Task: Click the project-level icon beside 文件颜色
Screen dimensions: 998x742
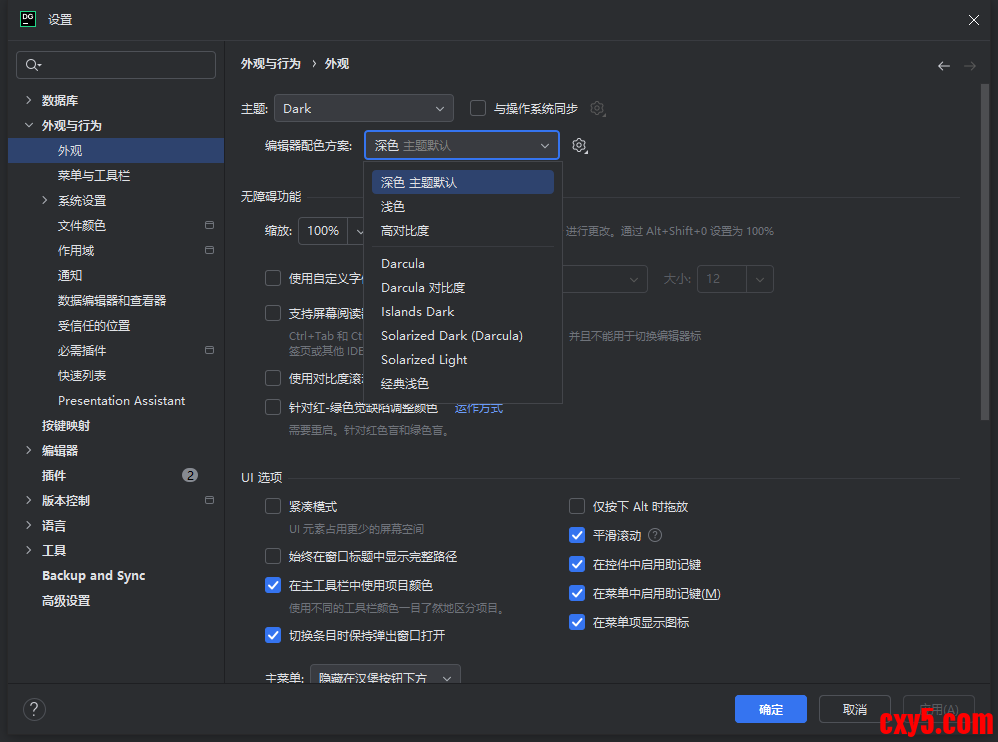Action: coord(209,226)
